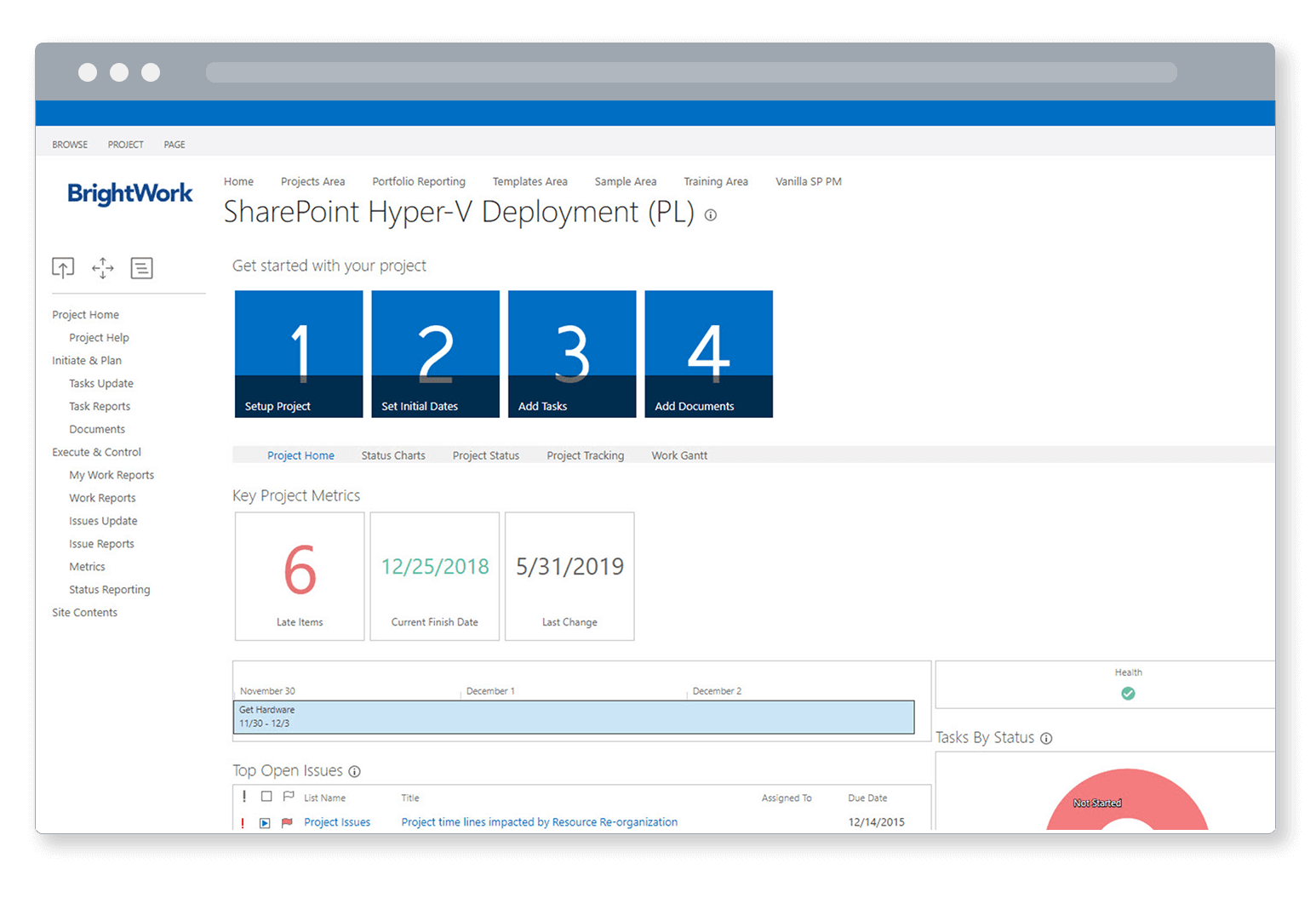The image size is (1316, 915).
Task: Select the upload/share icon below the BrightWork logo
Action: (x=63, y=267)
